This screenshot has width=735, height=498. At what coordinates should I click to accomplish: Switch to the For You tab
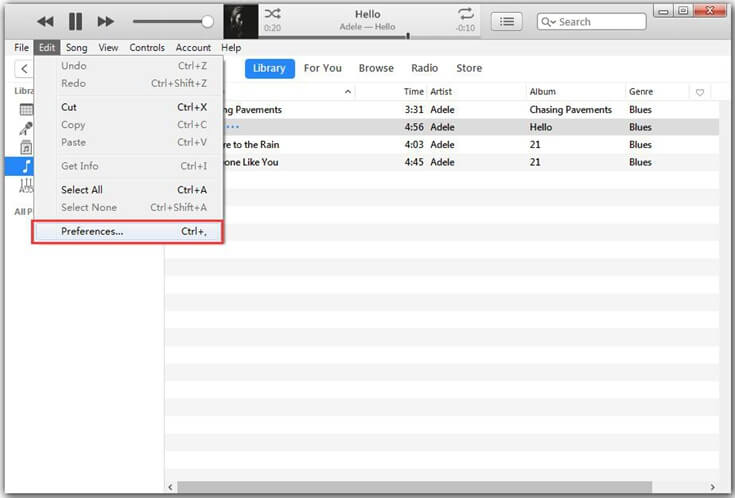click(322, 68)
